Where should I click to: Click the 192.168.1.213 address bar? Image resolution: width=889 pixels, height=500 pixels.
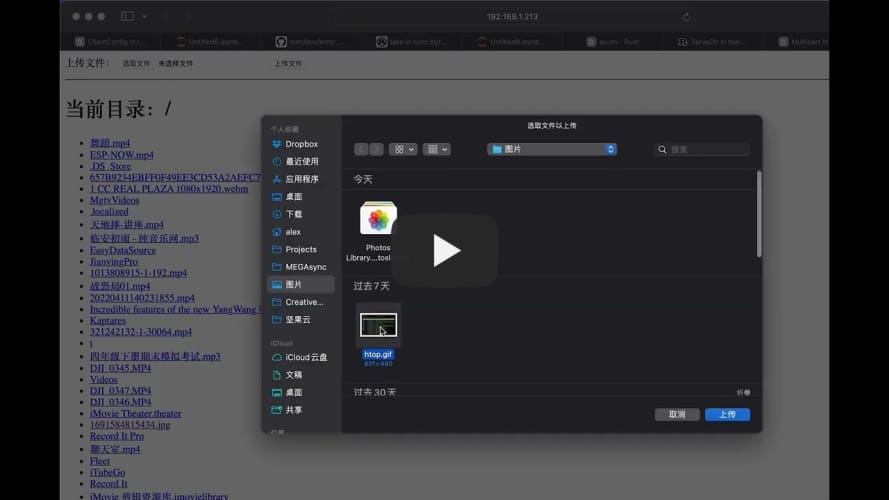tap(513, 17)
